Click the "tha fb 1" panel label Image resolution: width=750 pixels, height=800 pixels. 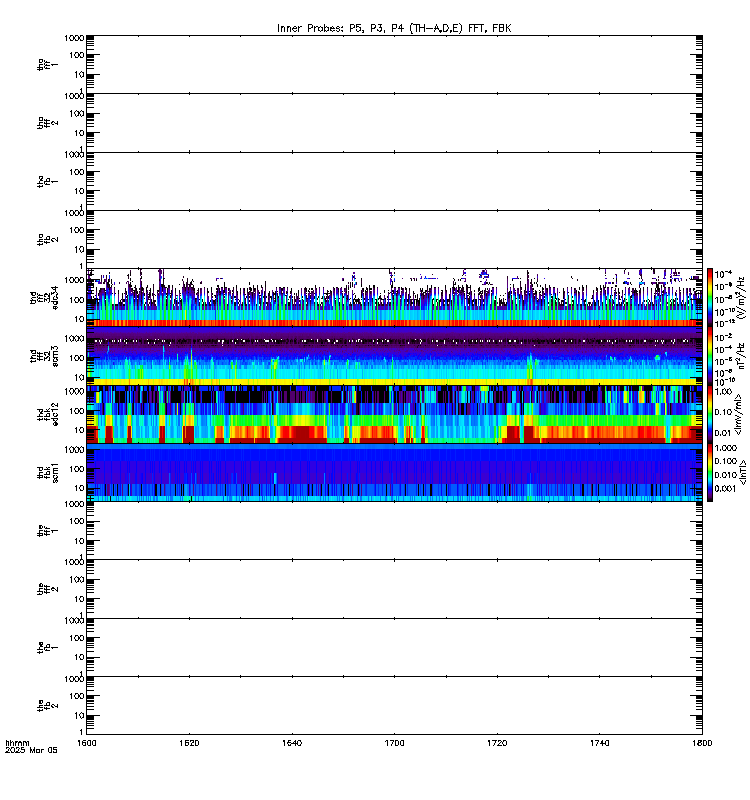[47, 181]
